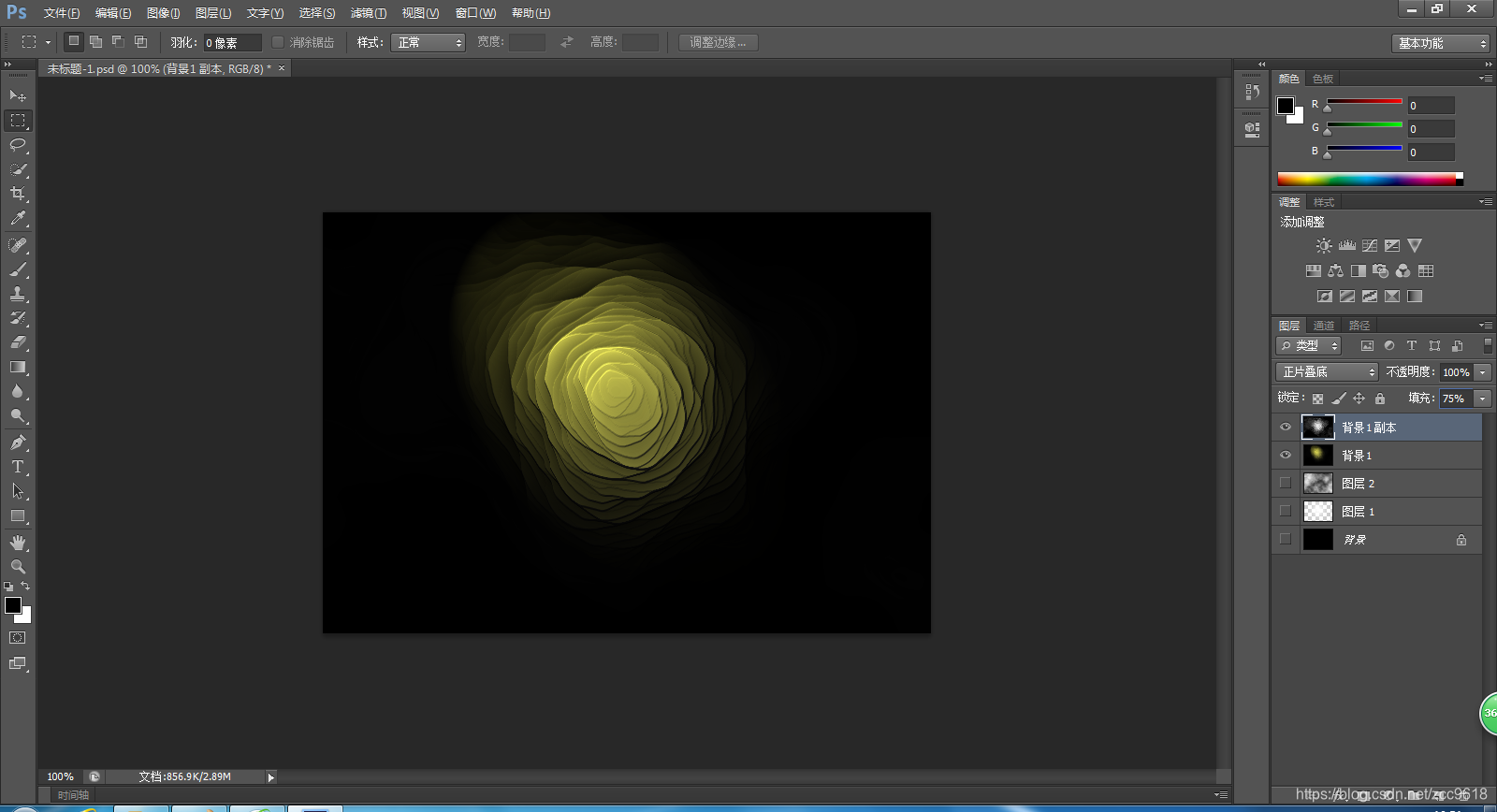Select the Quick Selection tool
Image resolution: width=1497 pixels, height=812 pixels.
pyautogui.click(x=18, y=169)
